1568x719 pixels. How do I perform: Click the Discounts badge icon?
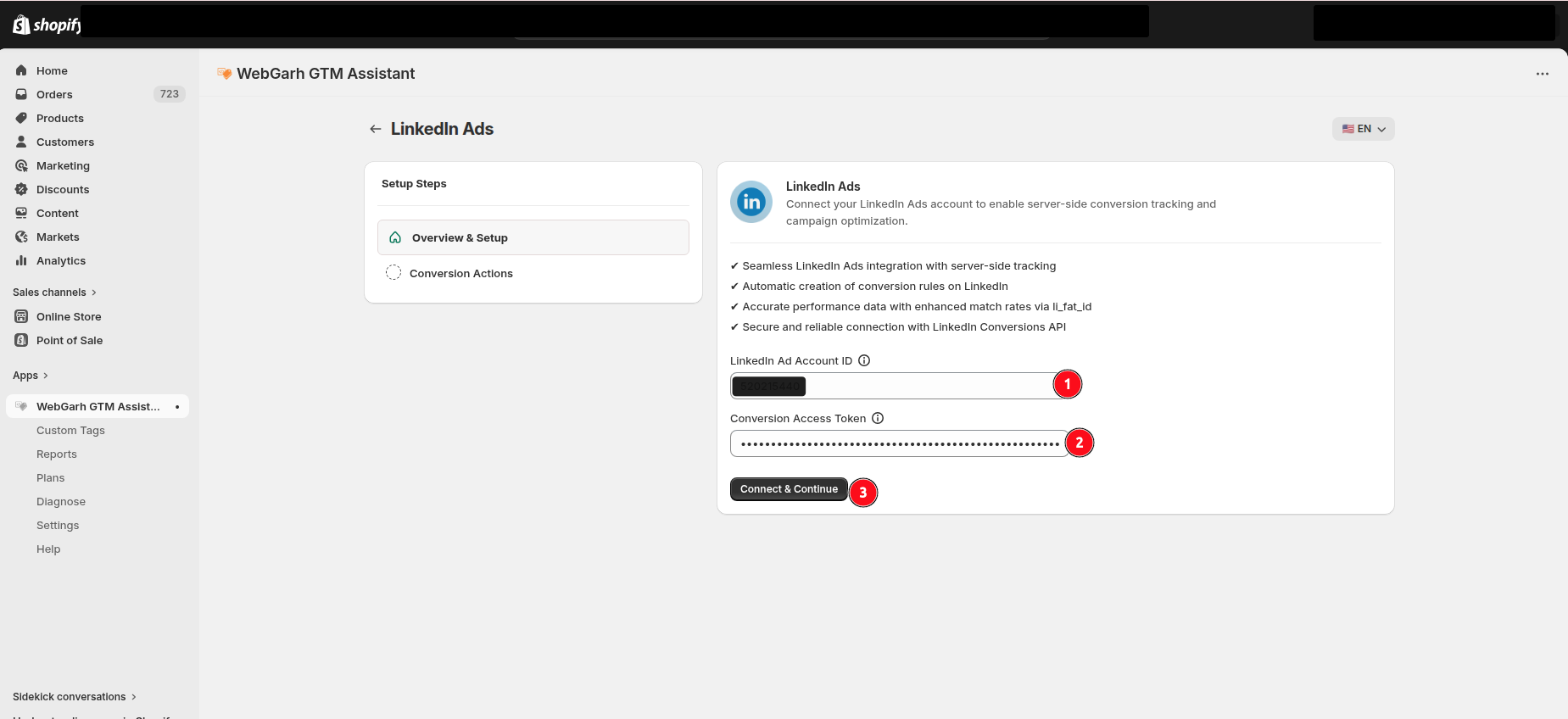(x=21, y=189)
